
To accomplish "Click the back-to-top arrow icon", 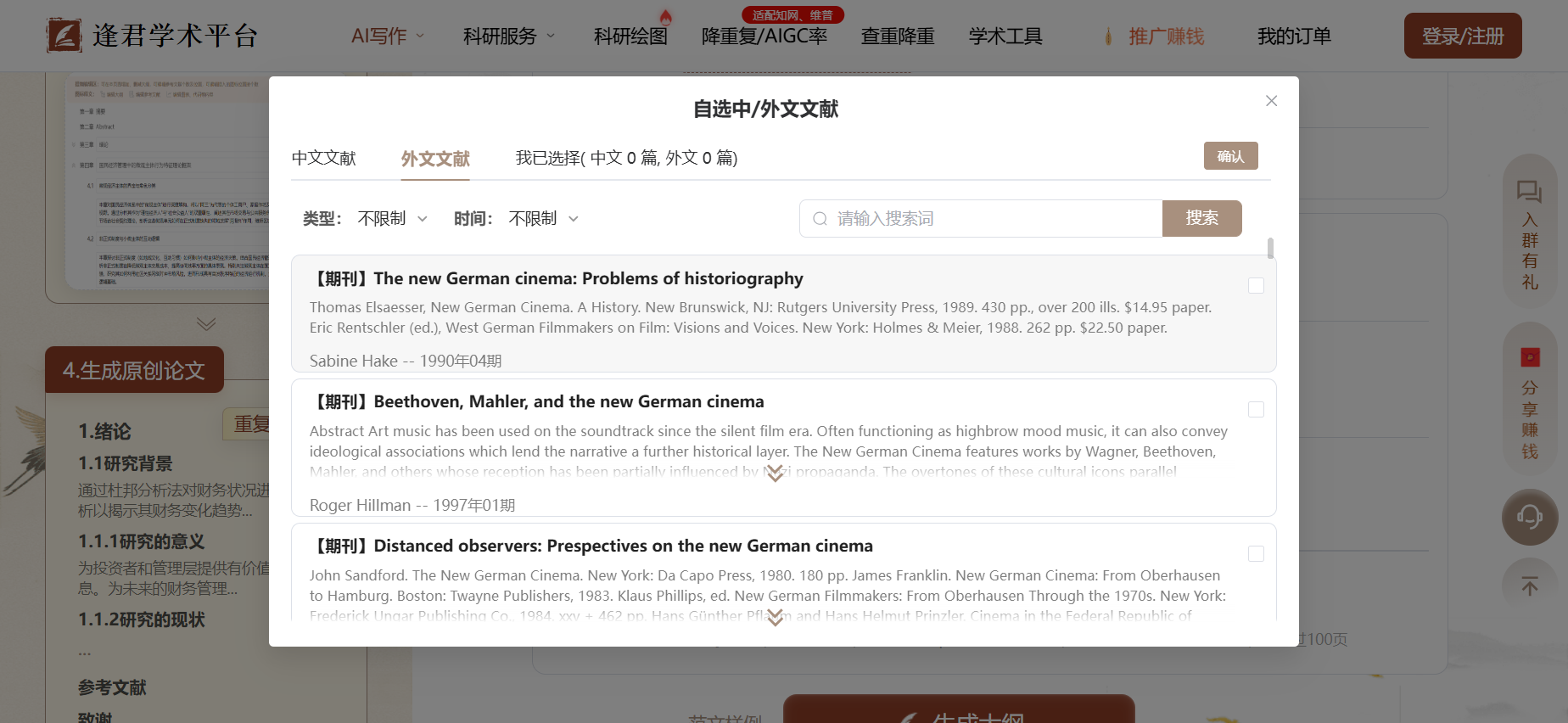I will (x=1530, y=586).
